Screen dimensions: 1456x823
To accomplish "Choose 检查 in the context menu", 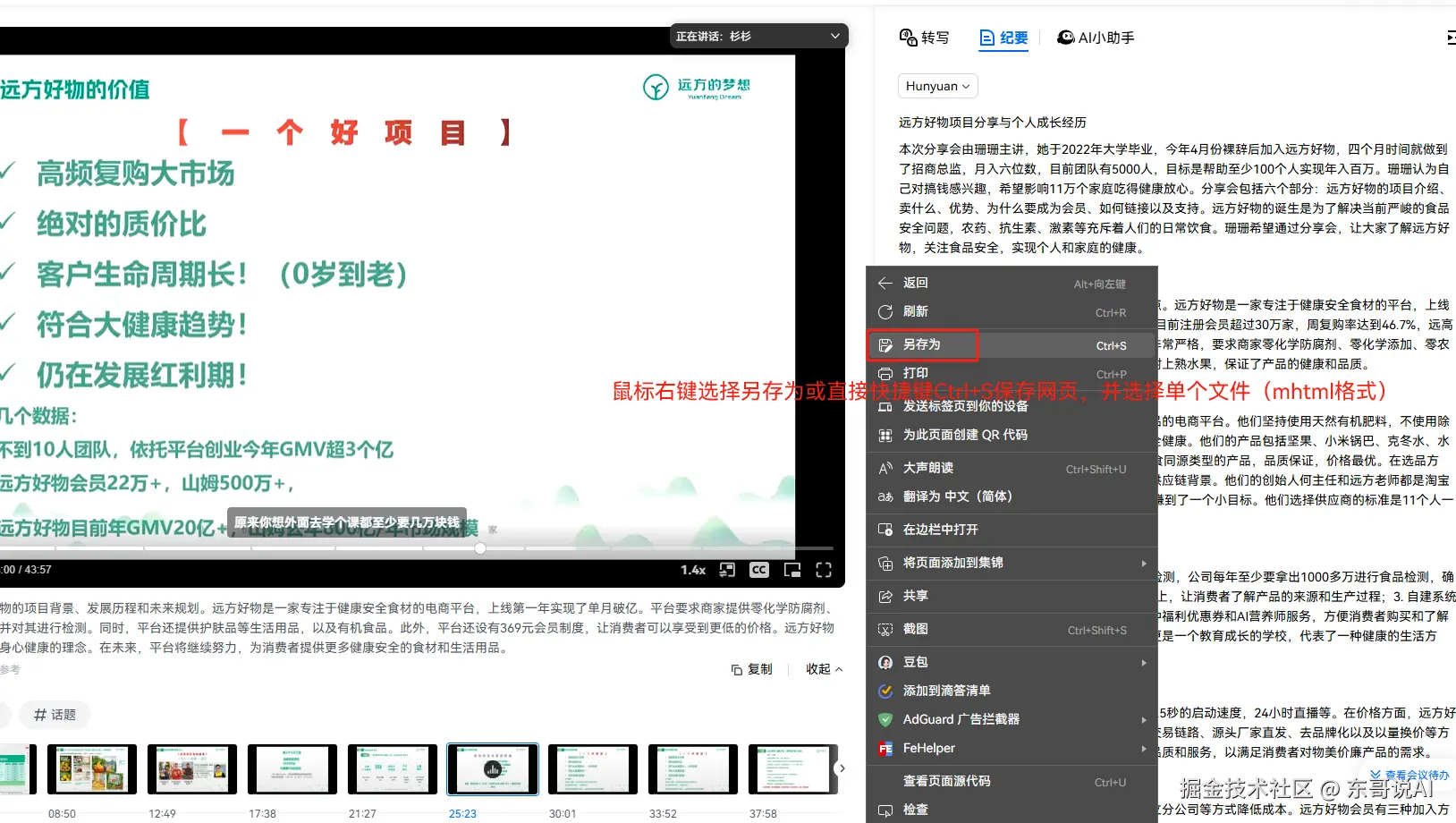I will click(1012, 810).
